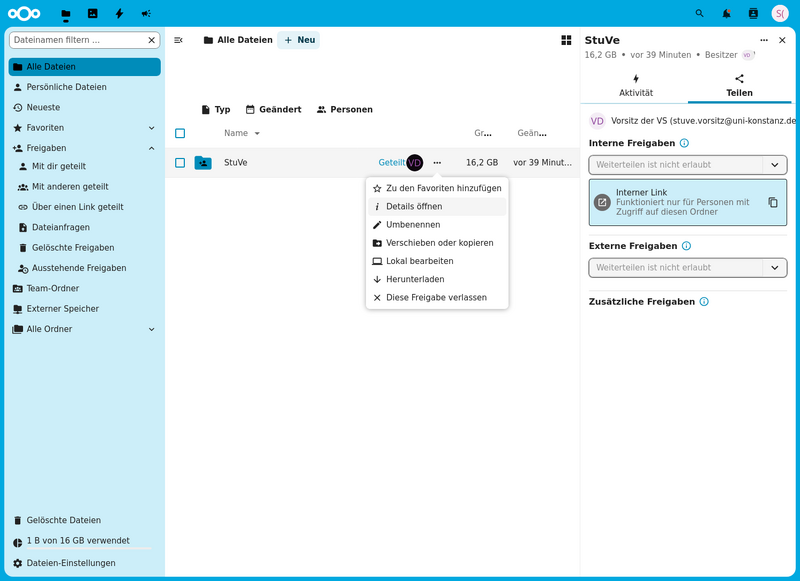Click the Neu button in the breadcrumb bar
800x581 pixels.
(297, 40)
